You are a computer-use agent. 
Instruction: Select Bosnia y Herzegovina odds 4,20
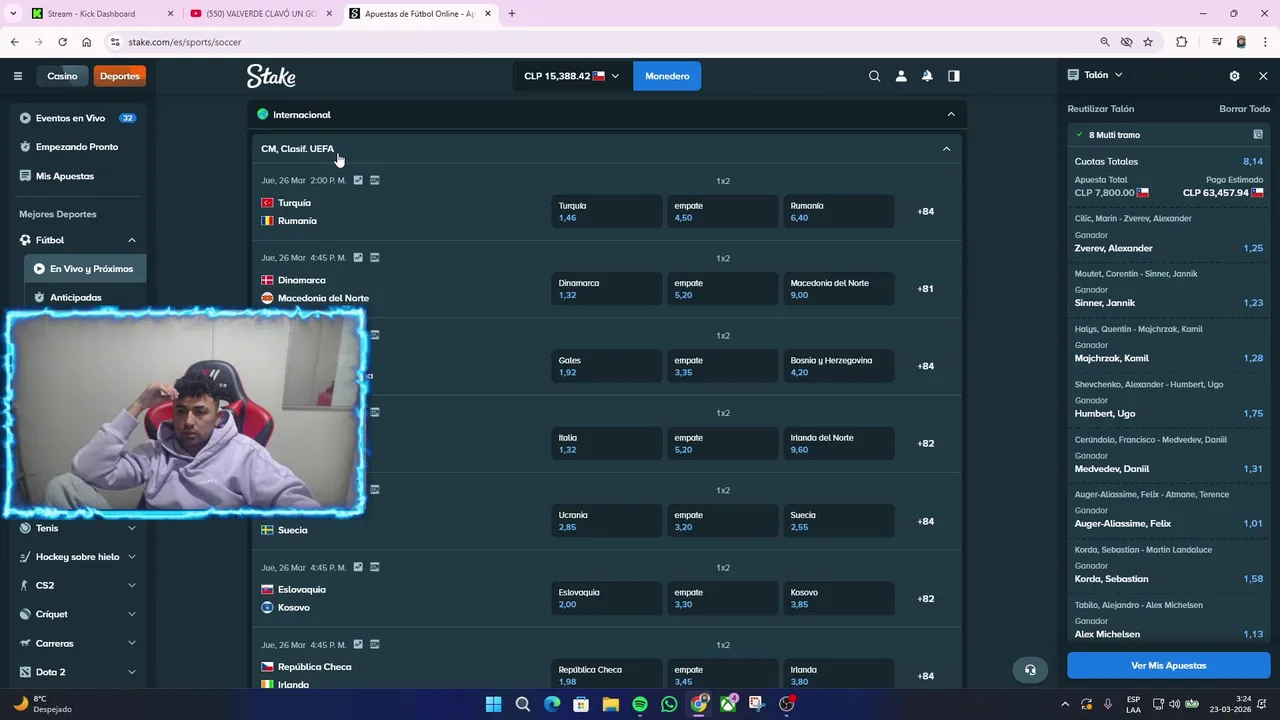(x=838, y=366)
